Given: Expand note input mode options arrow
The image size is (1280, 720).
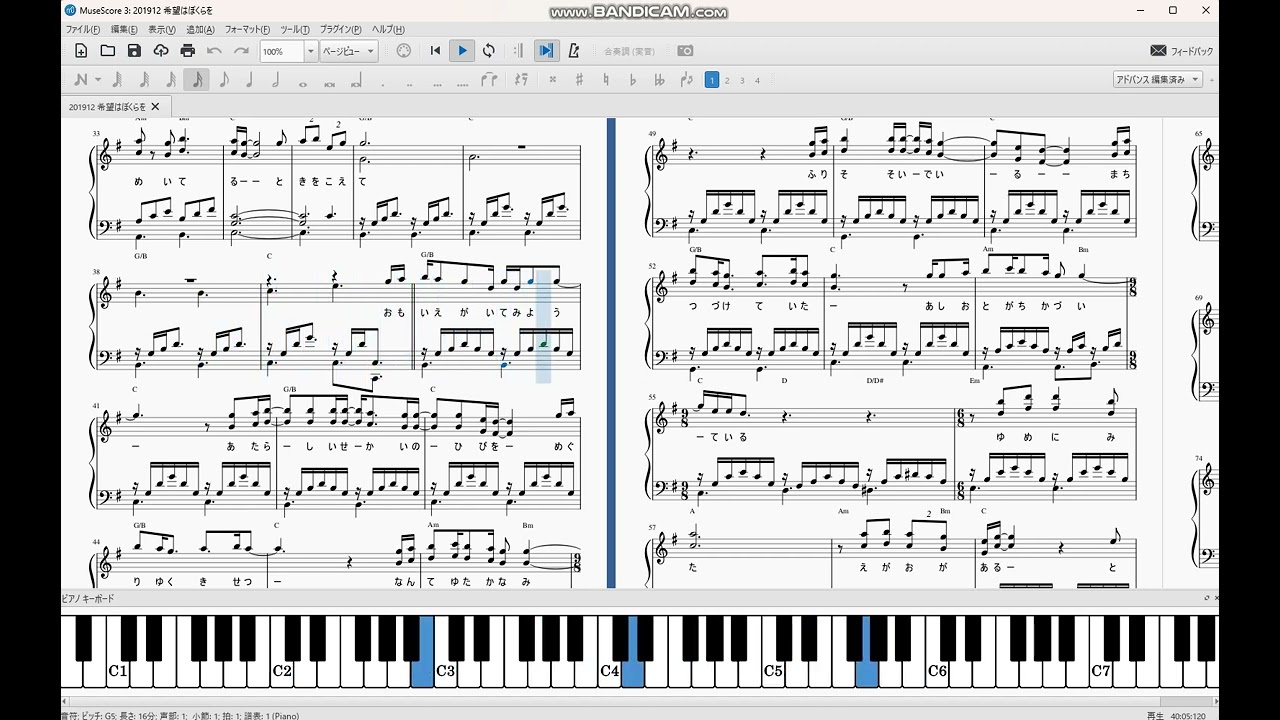Looking at the screenshot, I should tap(96, 80).
